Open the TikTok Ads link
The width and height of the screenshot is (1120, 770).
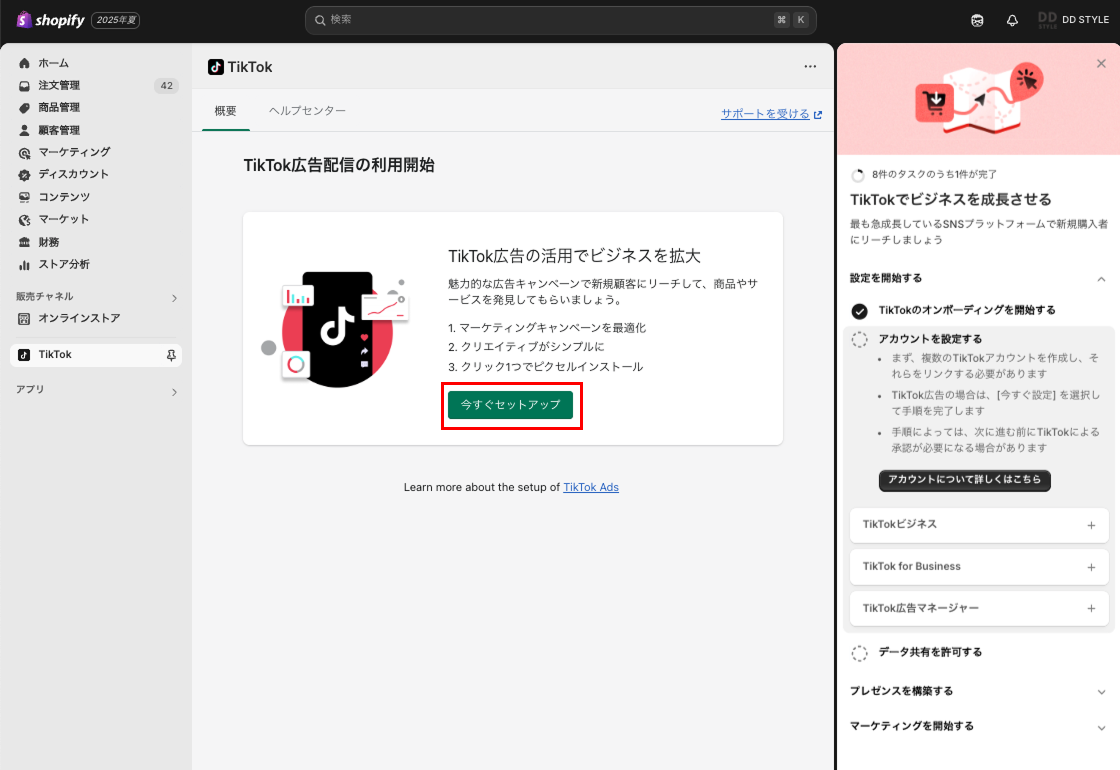click(591, 487)
